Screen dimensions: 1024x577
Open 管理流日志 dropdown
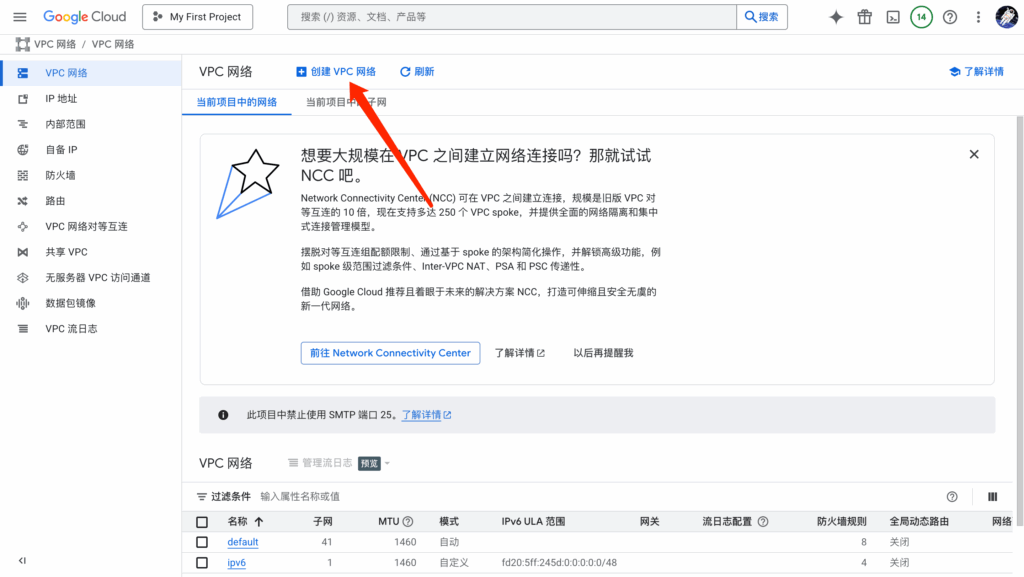pyautogui.click(x=339, y=463)
